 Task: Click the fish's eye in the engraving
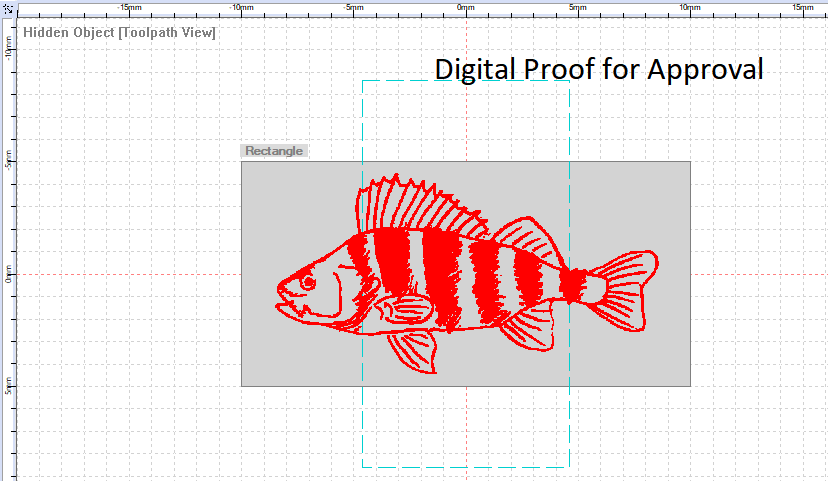point(308,283)
